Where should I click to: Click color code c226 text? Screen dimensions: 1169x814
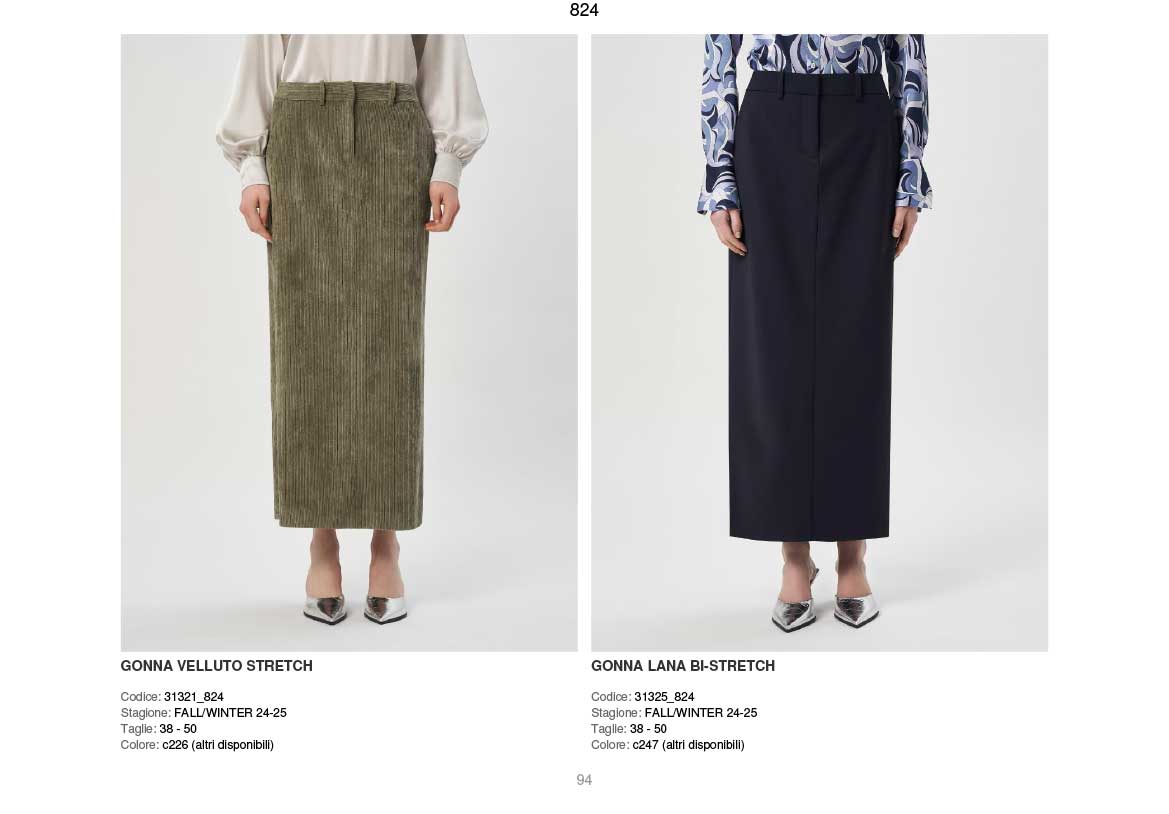tap(175, 745)
